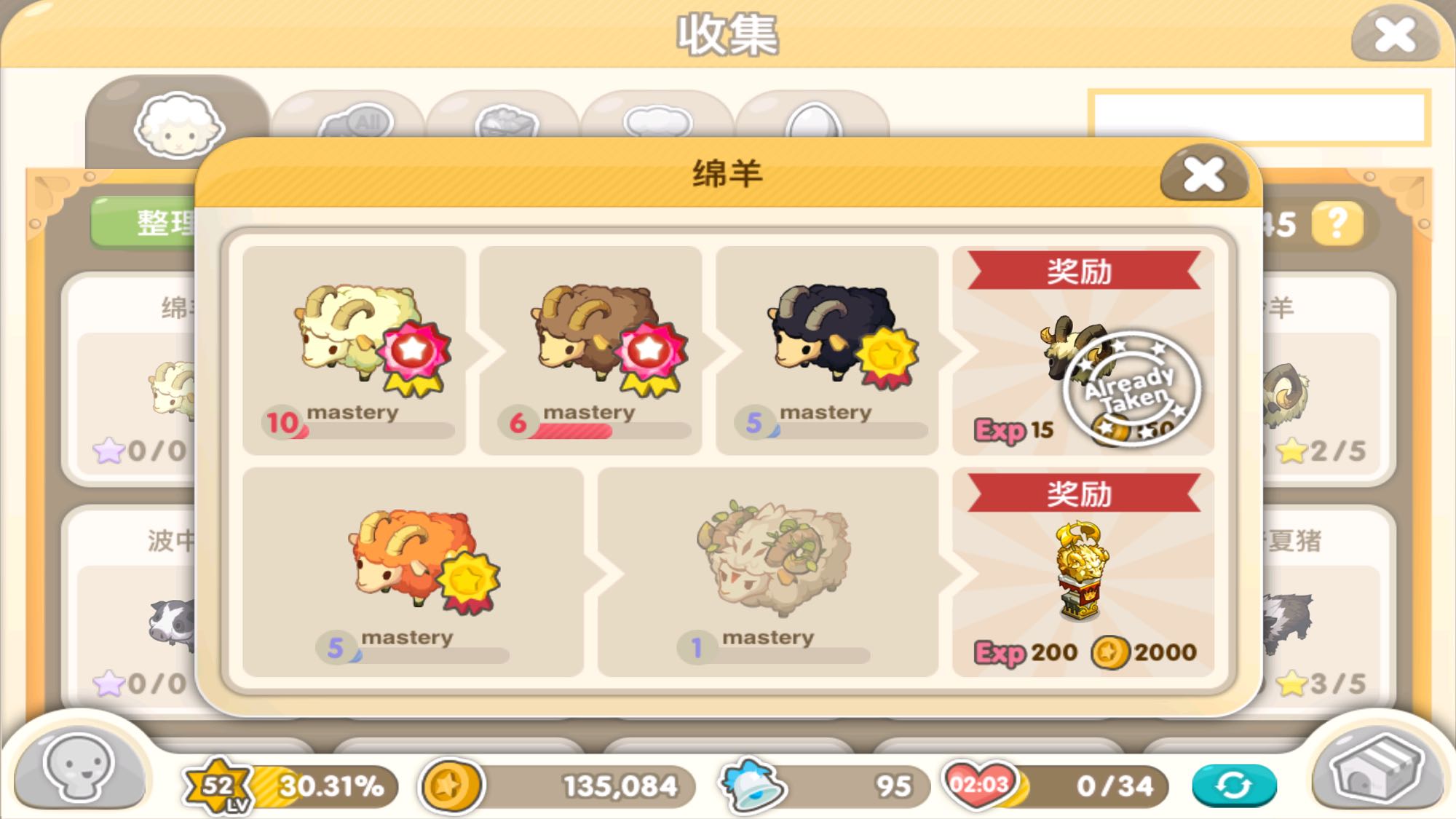Open the blue bell currency icon

(x=751, y=785)
